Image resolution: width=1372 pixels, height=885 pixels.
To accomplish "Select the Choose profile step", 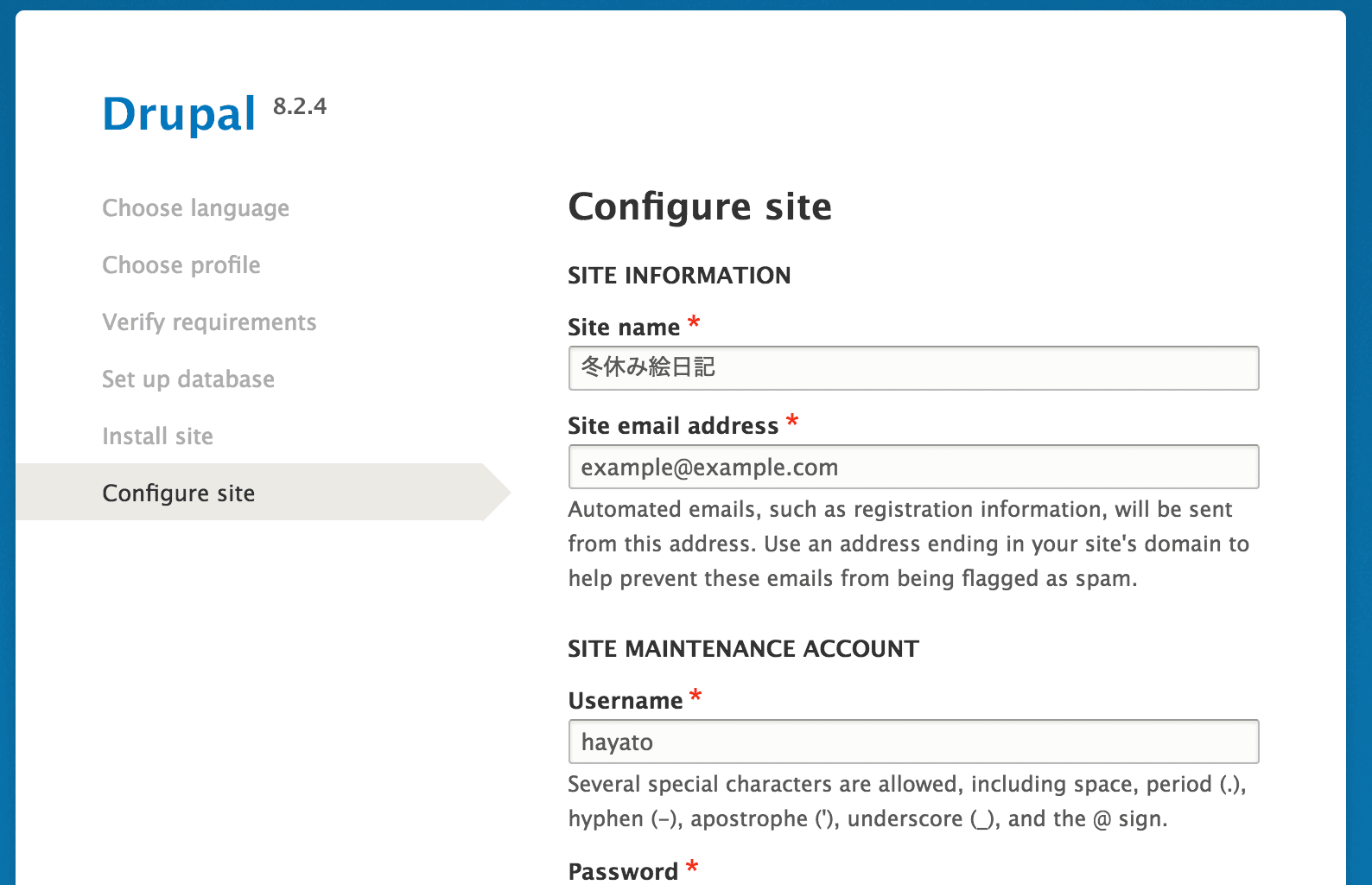I will pyautogui.click(x=181, y=265).
